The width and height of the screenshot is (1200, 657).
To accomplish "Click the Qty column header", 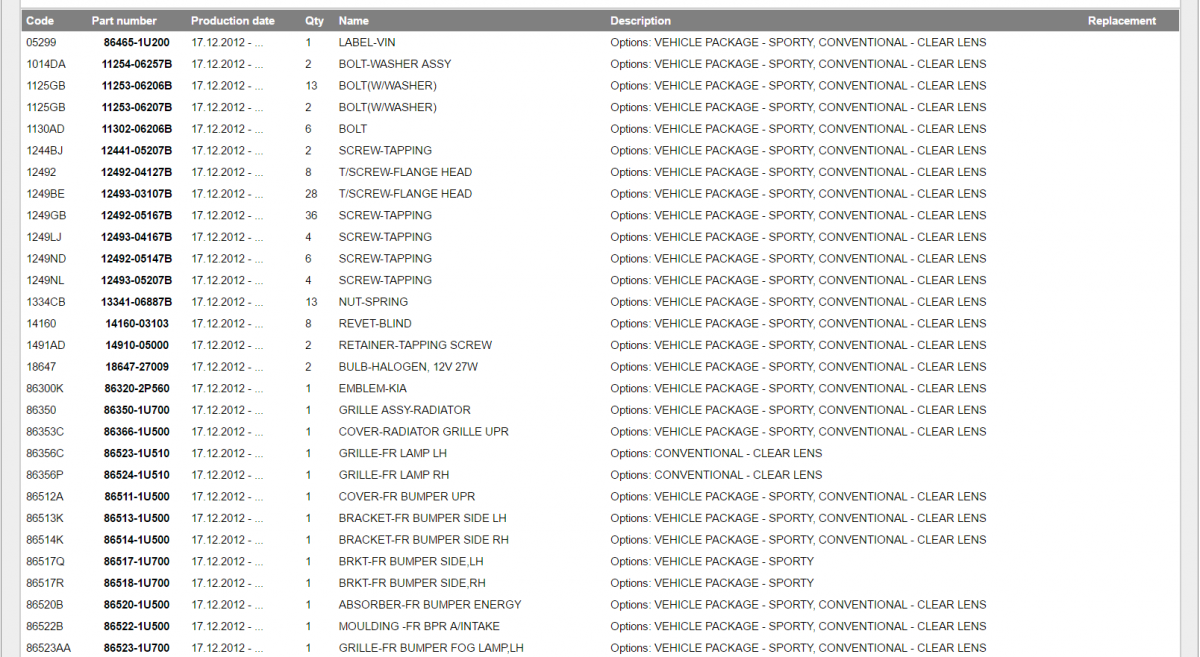I will pyautogui.click(x=314, y=21).
